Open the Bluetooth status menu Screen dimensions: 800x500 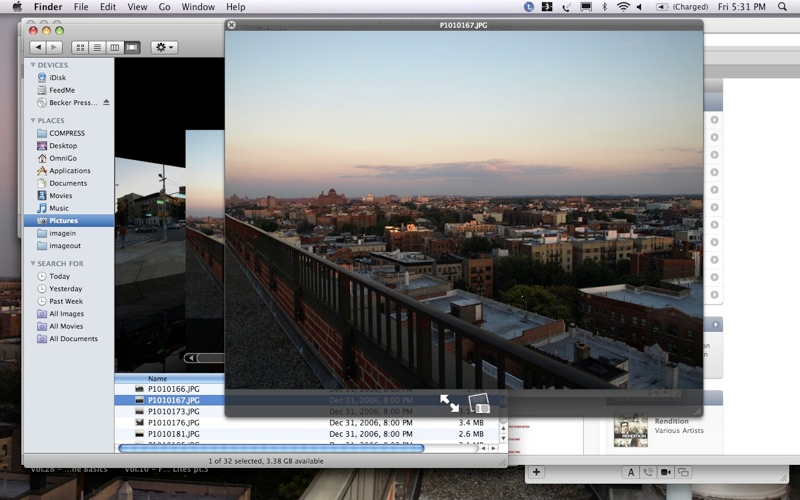point(605,7)
